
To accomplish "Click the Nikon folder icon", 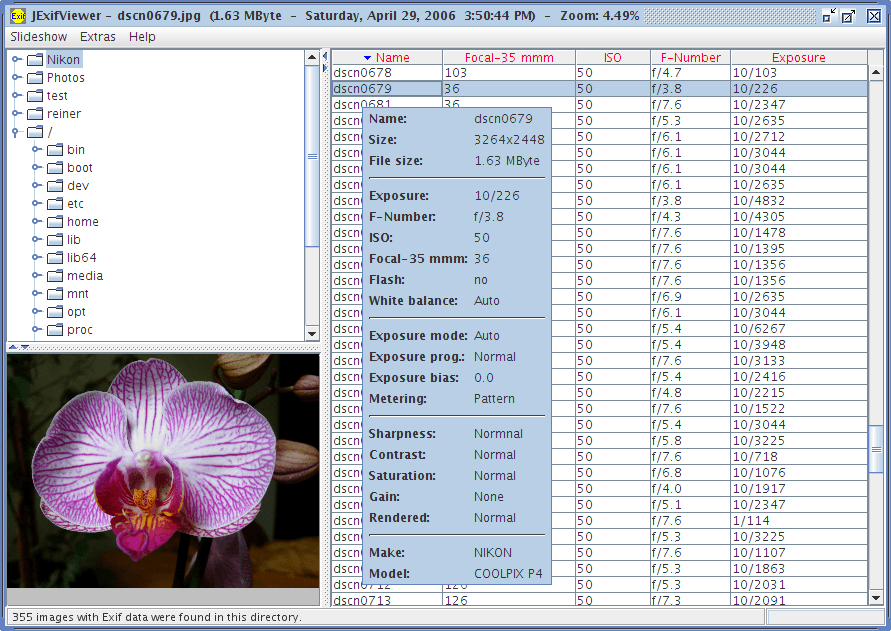I will (34, 60).
